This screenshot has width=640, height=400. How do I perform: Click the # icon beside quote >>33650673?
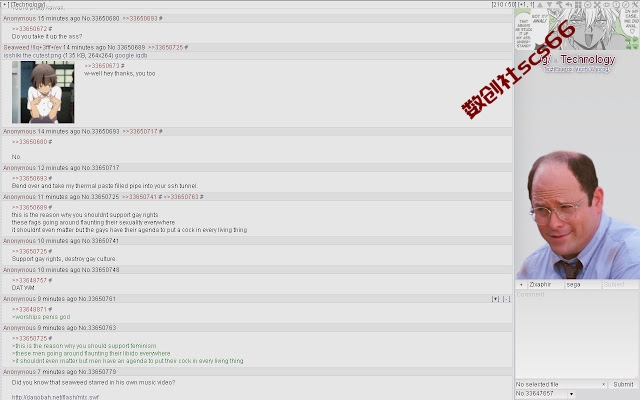(122, 66)
